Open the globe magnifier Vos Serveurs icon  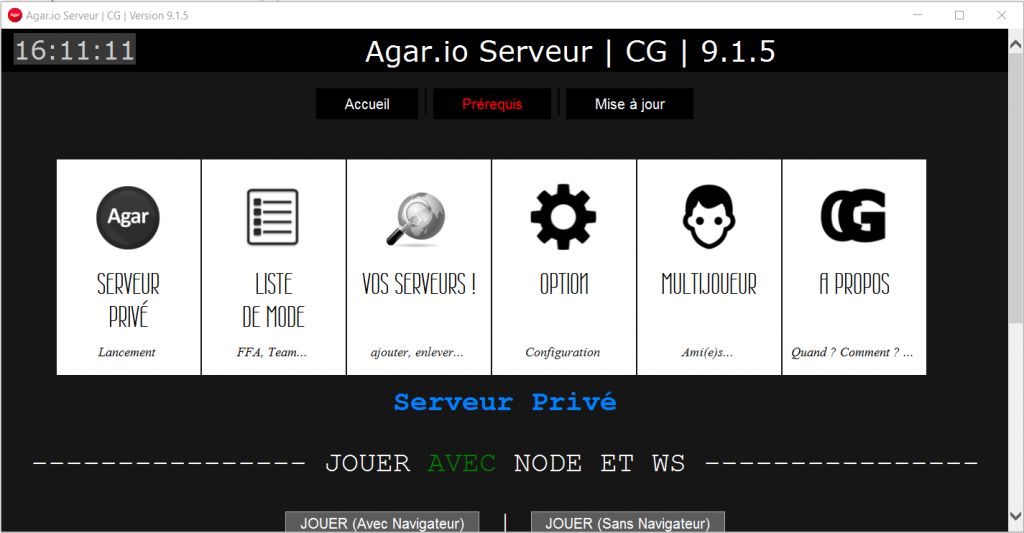pos(416,219)
